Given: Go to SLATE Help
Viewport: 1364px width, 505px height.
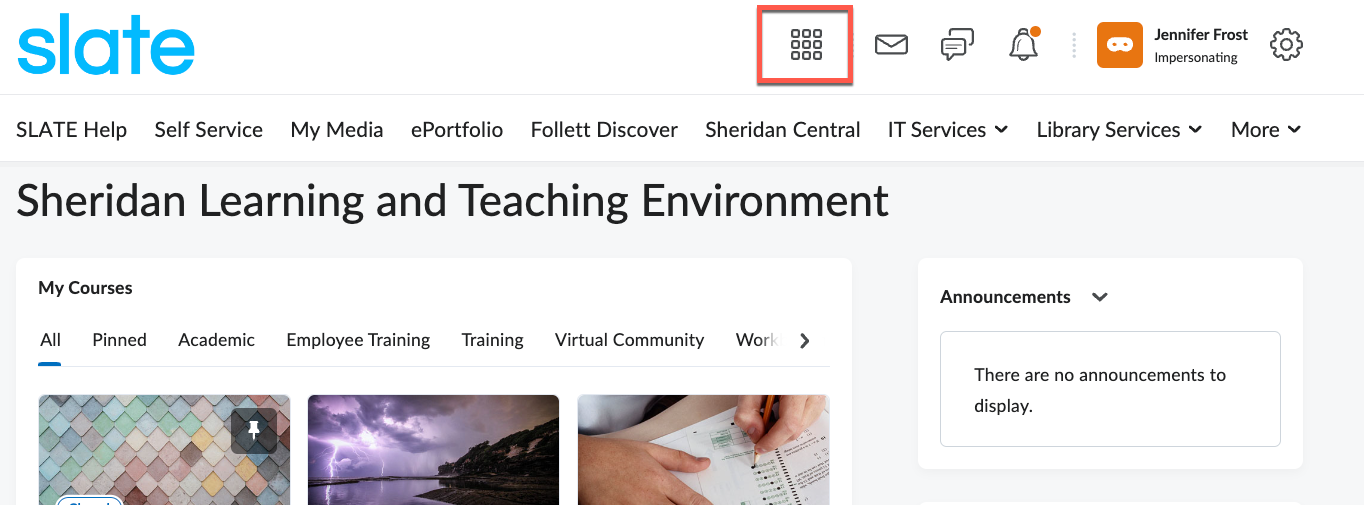Looking at the screenshot, I should tap(71, 130).
